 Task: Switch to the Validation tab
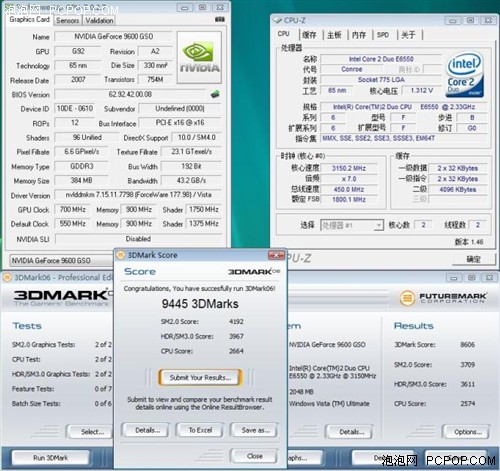[x=99, y=20]
